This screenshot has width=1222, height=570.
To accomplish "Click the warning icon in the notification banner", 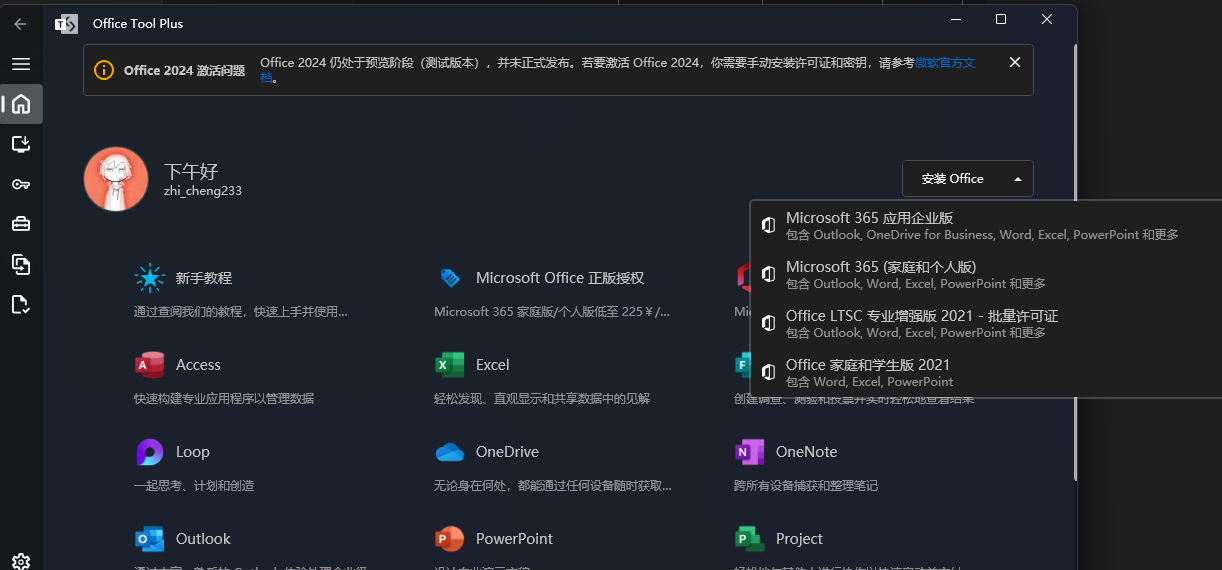I will (104, 70).
